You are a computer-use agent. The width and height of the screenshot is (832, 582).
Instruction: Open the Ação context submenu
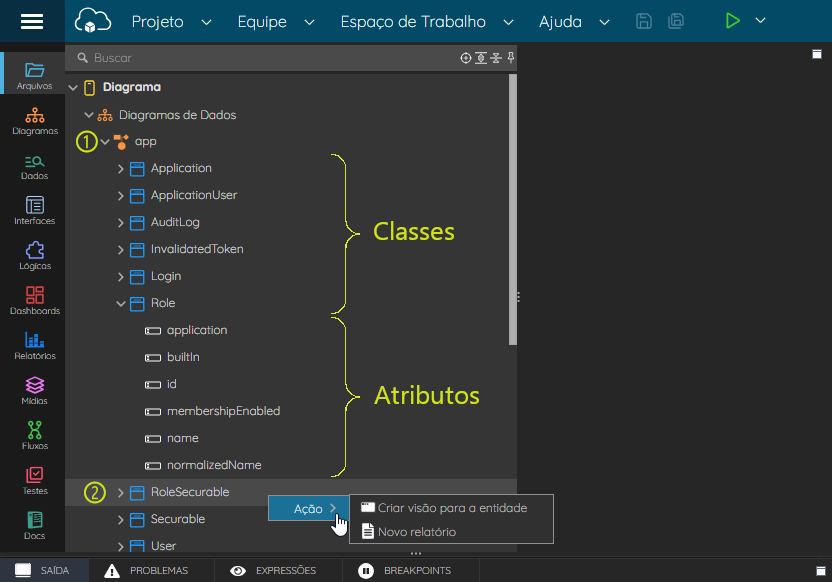click(x=308, y=508)
